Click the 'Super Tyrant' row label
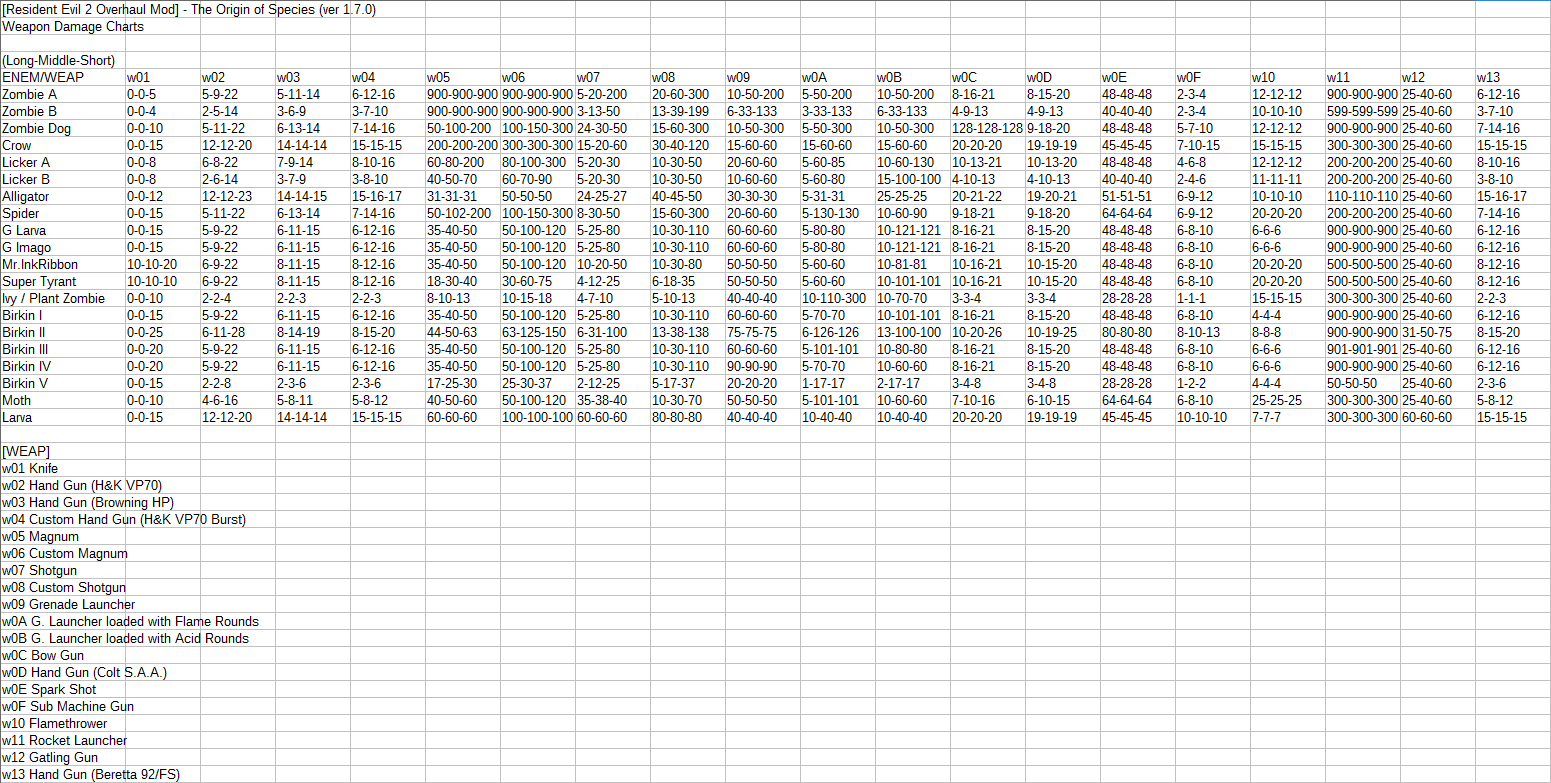The image size is (1551, 783). pos(63,281)
